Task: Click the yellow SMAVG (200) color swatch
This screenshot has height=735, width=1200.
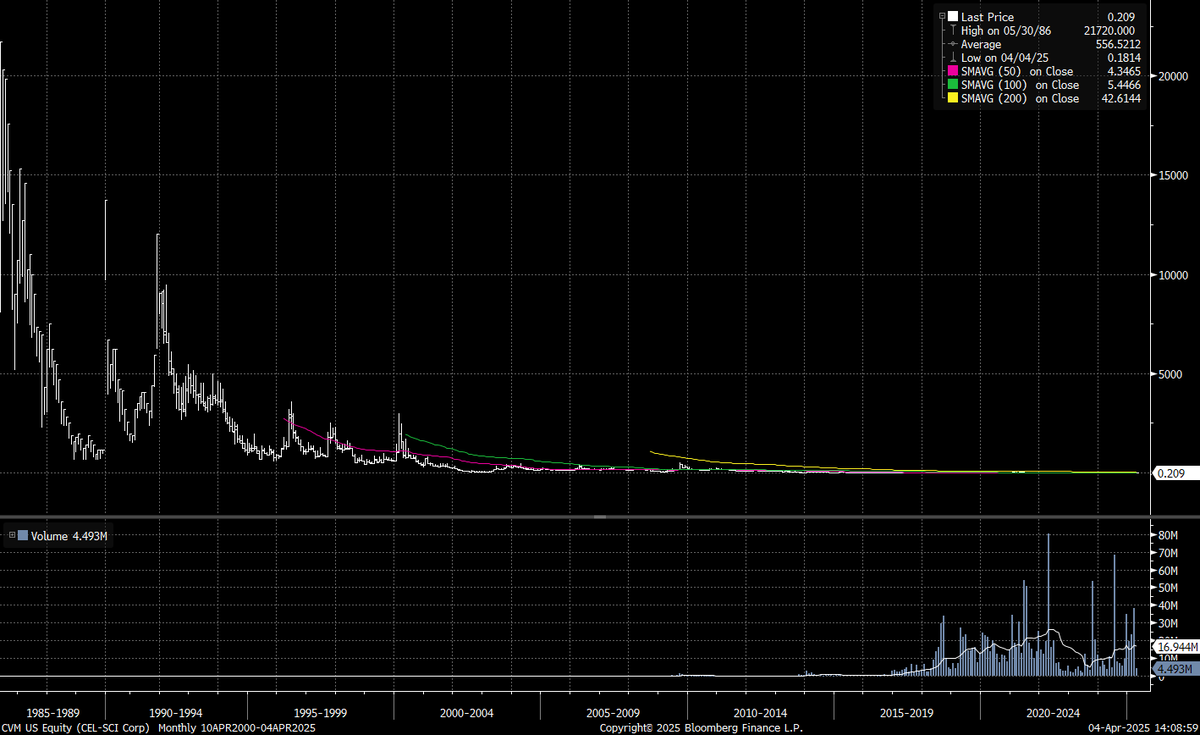Action: (953, 98)
